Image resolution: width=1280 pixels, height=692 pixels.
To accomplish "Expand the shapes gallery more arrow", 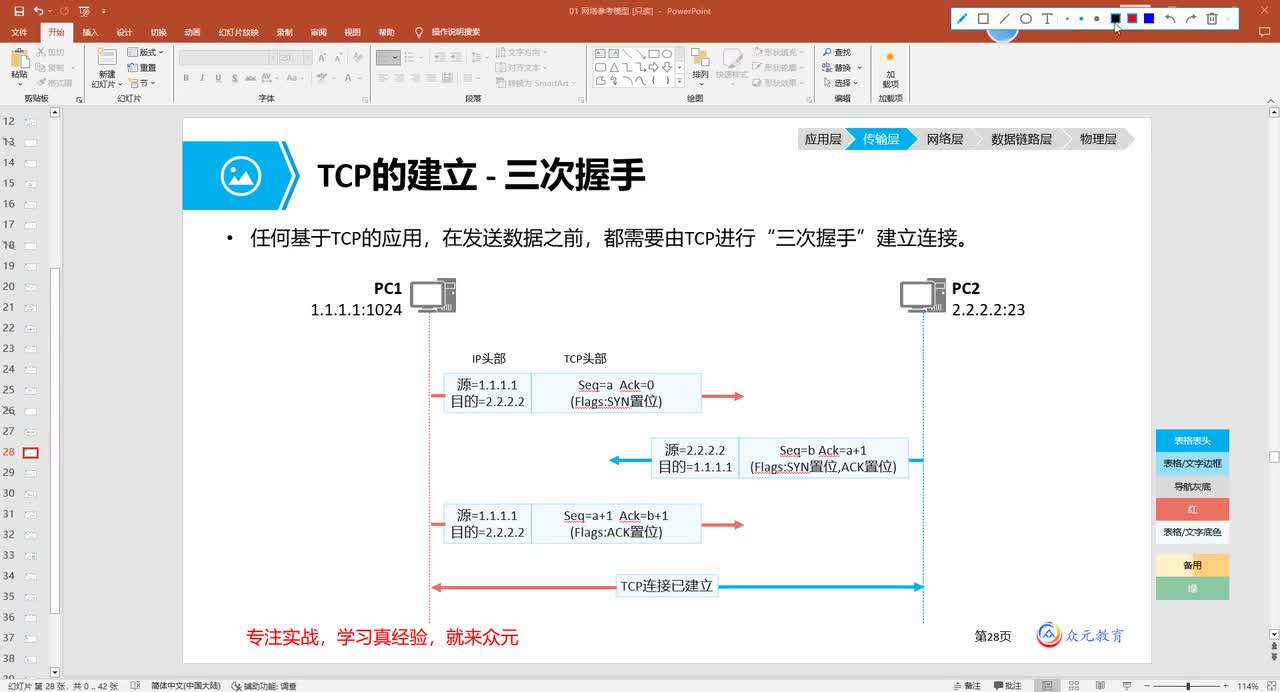I will 680,81.
